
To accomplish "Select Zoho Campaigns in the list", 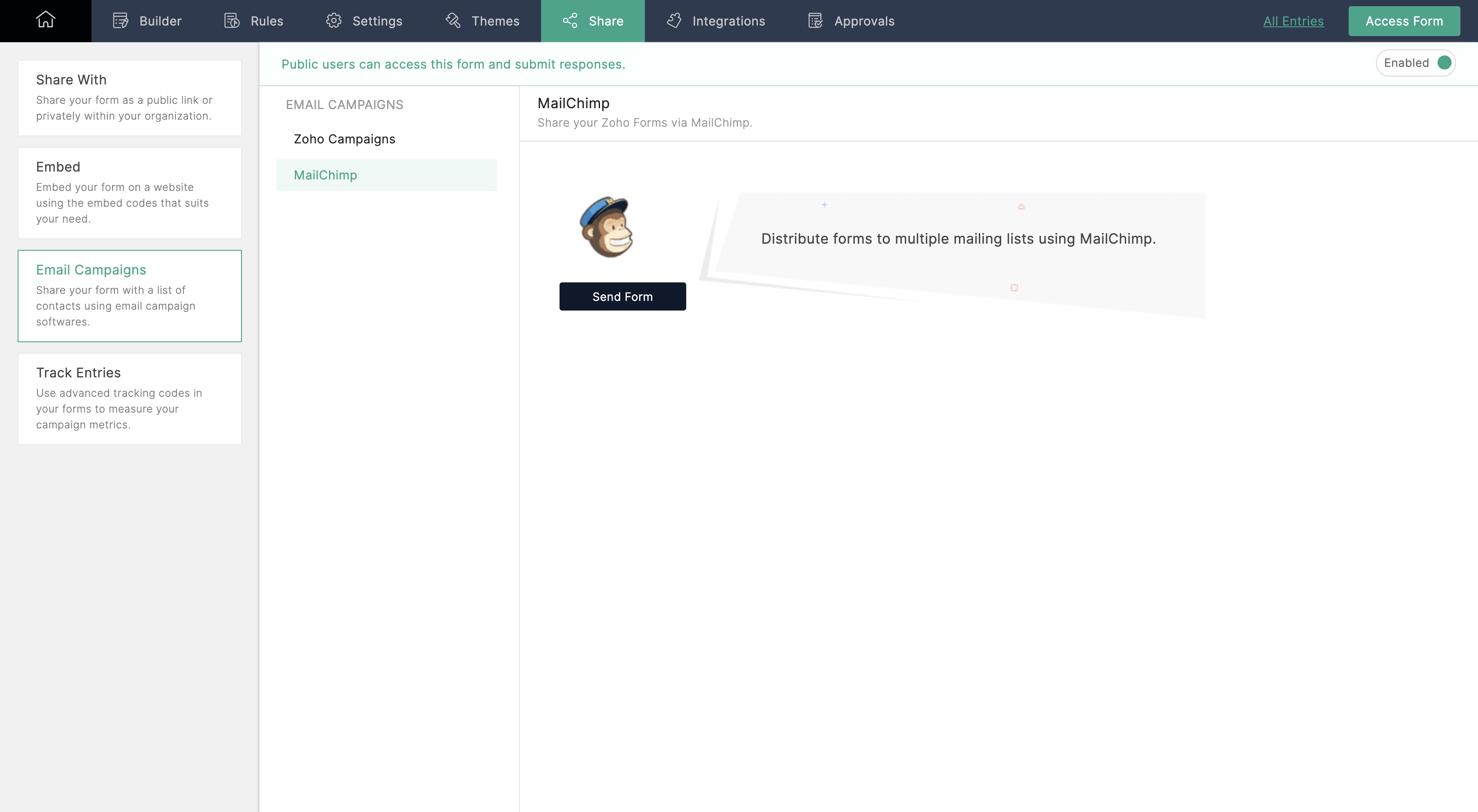I will tap(387, 139).
